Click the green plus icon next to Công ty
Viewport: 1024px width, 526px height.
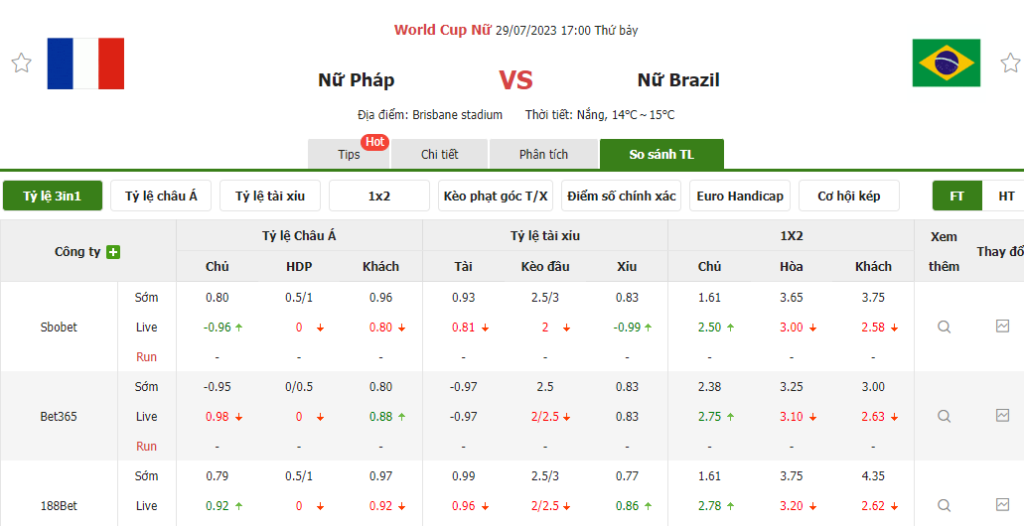pos(113,252)
